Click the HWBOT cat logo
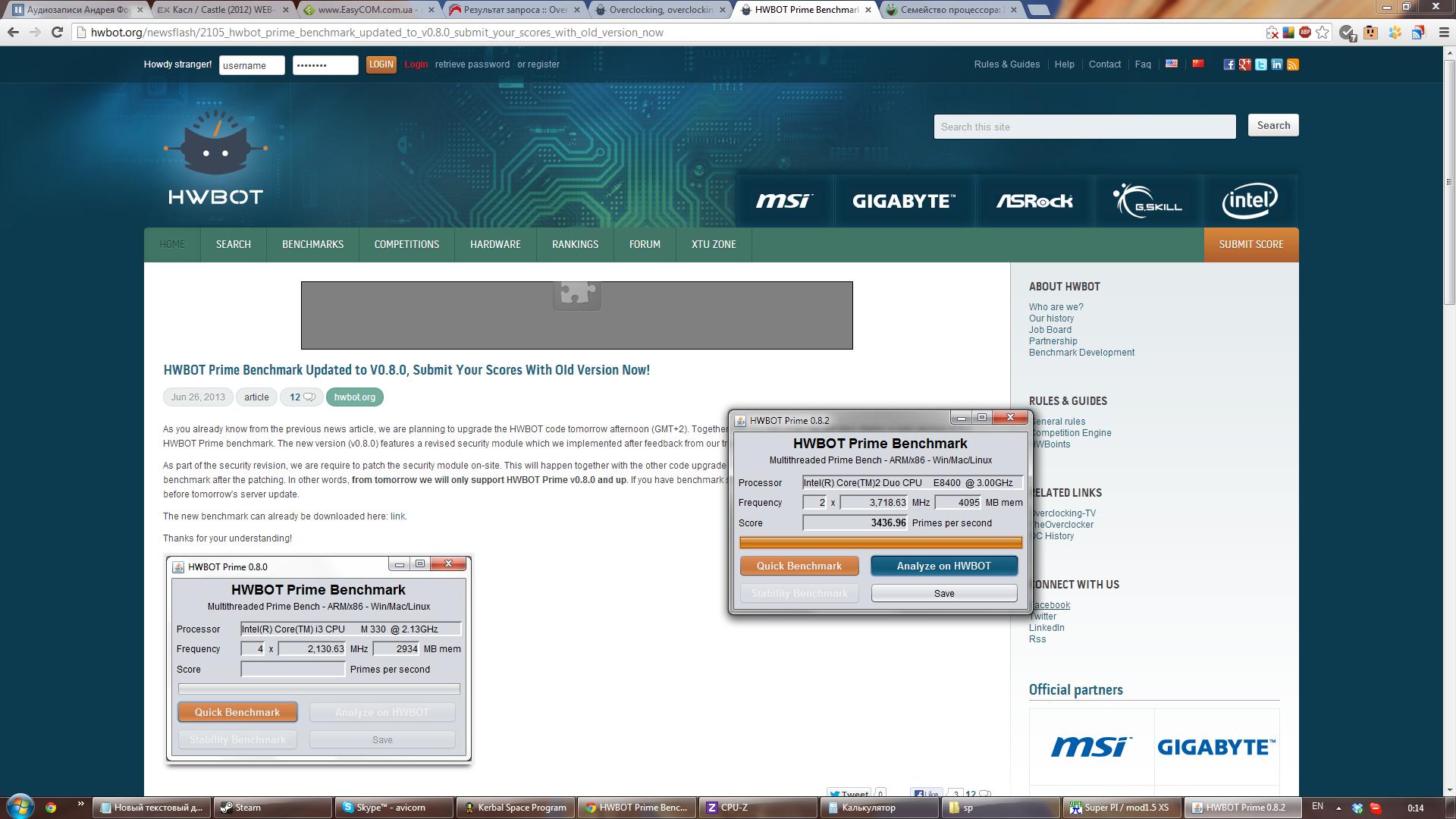Viewport: 1456px width, 819px height. click(215, 158)
